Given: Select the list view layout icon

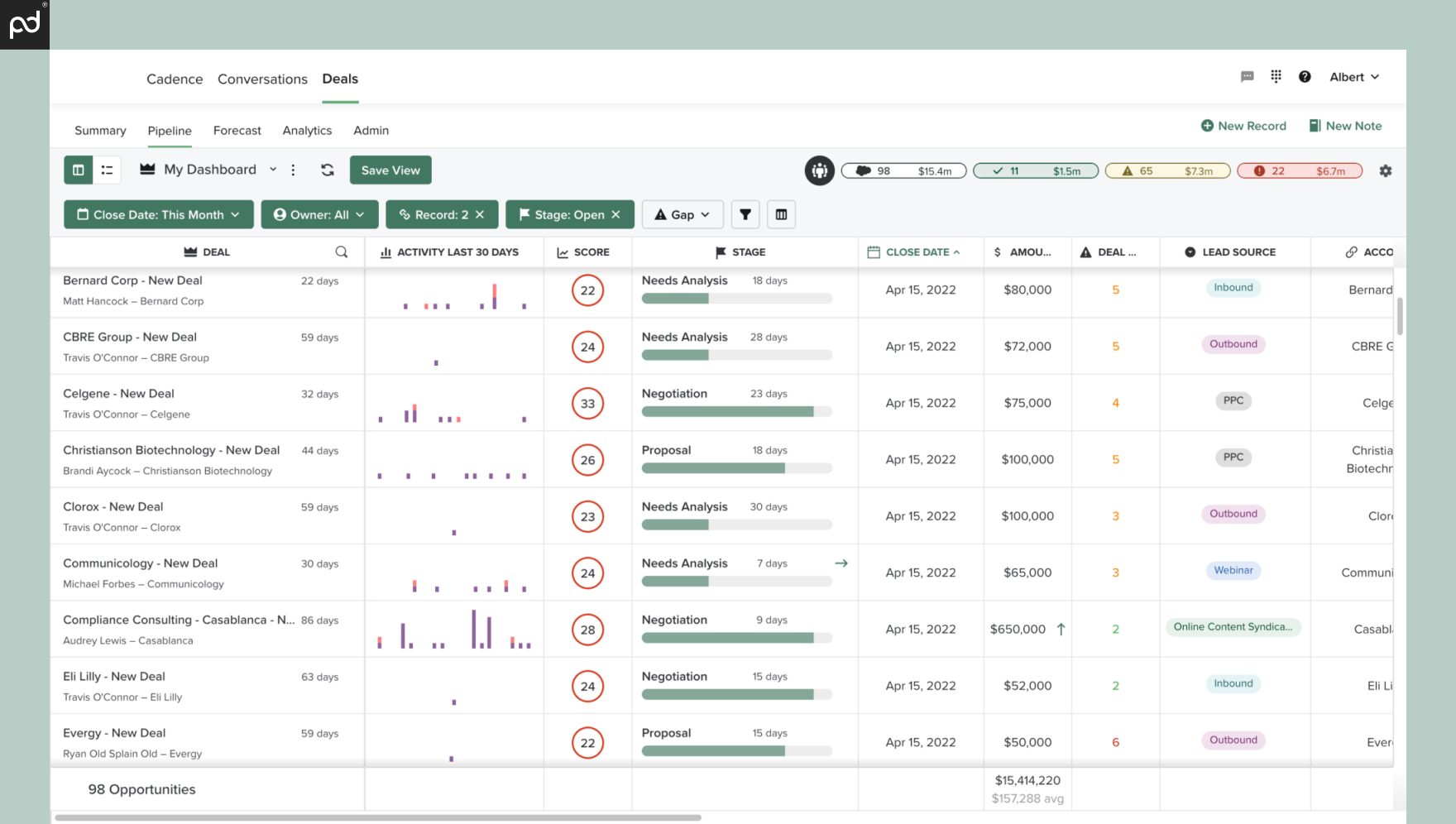Looking at the screenshot, I should tap(107, 170).
